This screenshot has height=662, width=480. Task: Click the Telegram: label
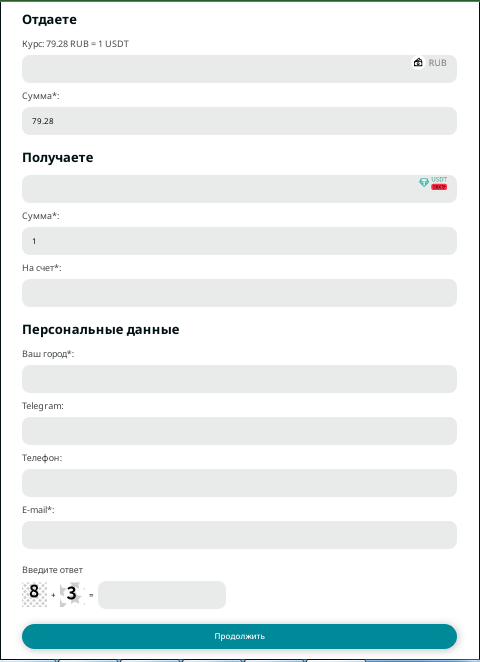click(x=43, y=406)
